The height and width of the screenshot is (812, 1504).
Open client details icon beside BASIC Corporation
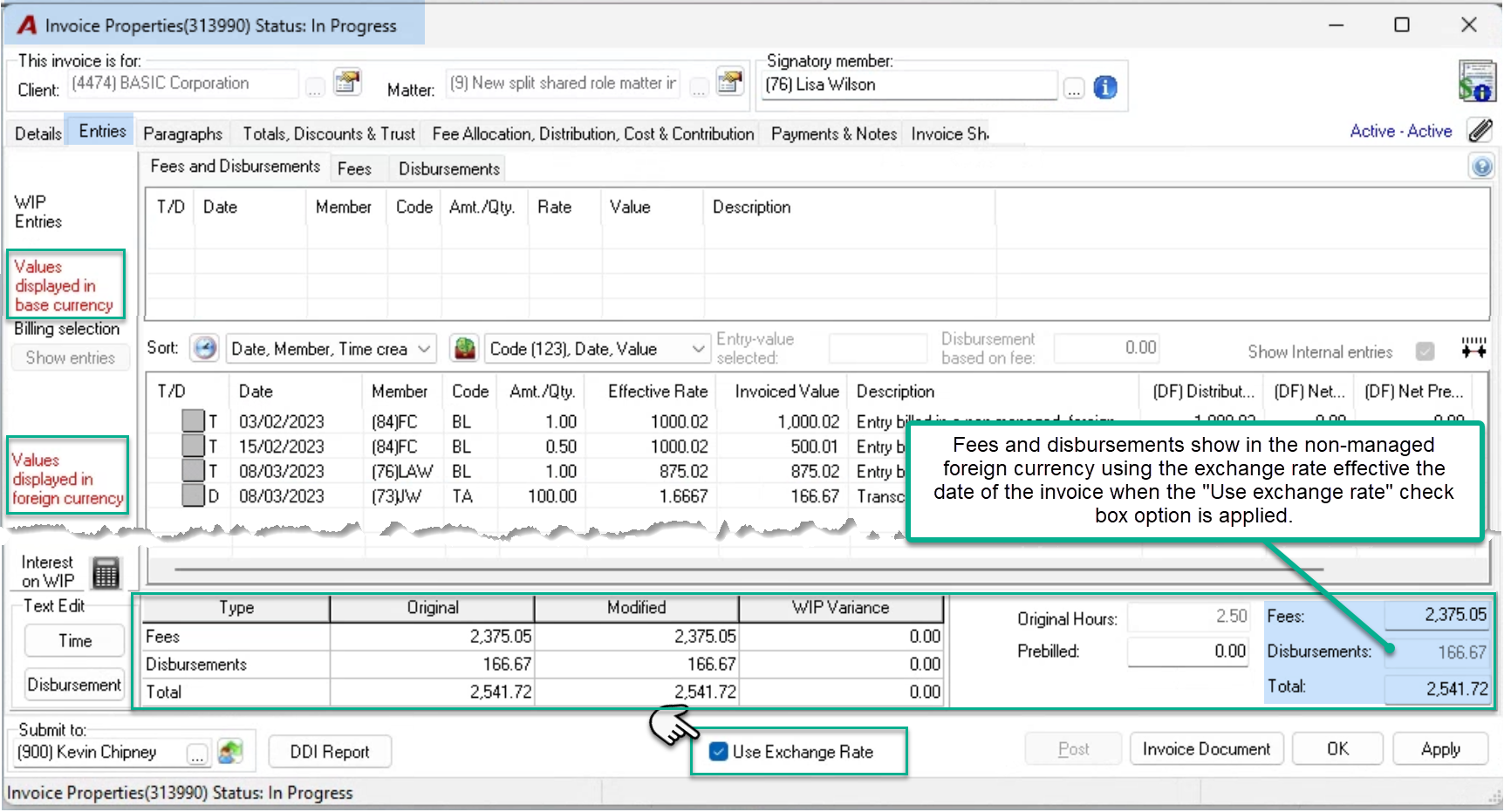pos(347,83)
